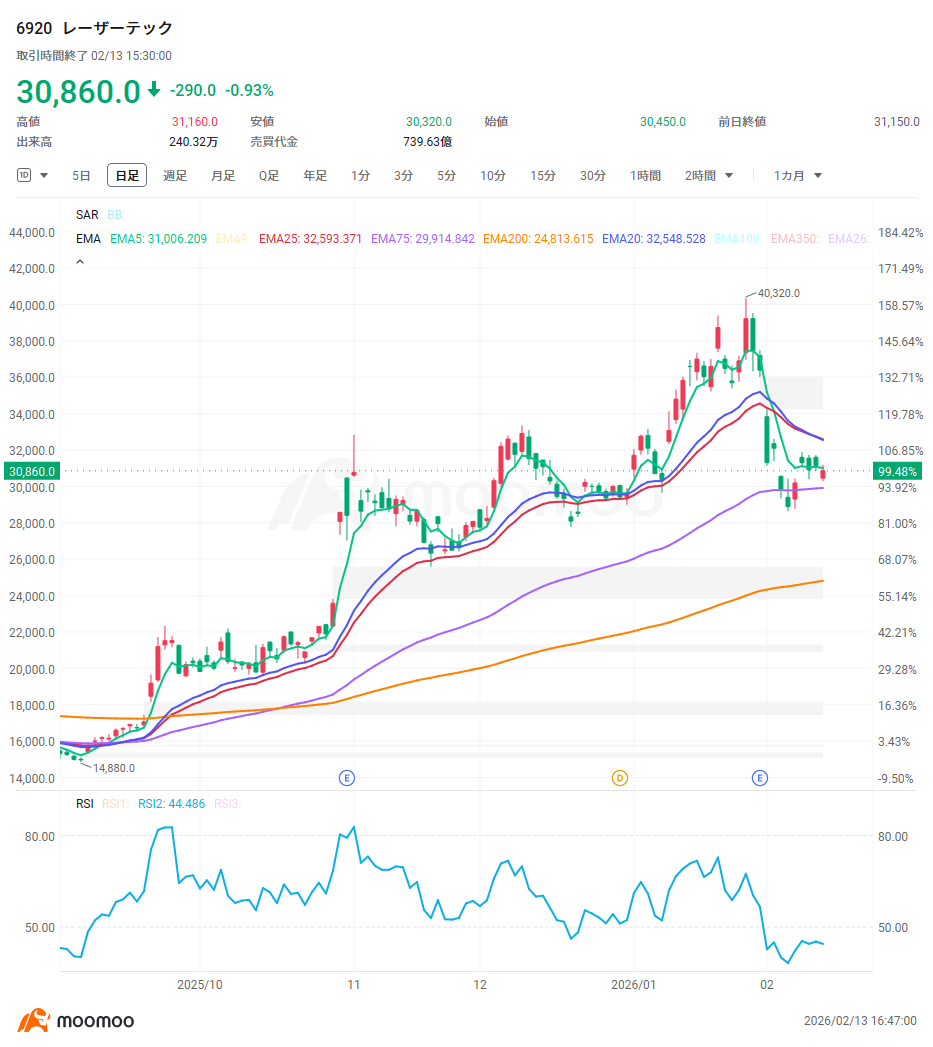Click the RSI indicator name label
Screen dimensions: 933x1047
pos(85,804)
